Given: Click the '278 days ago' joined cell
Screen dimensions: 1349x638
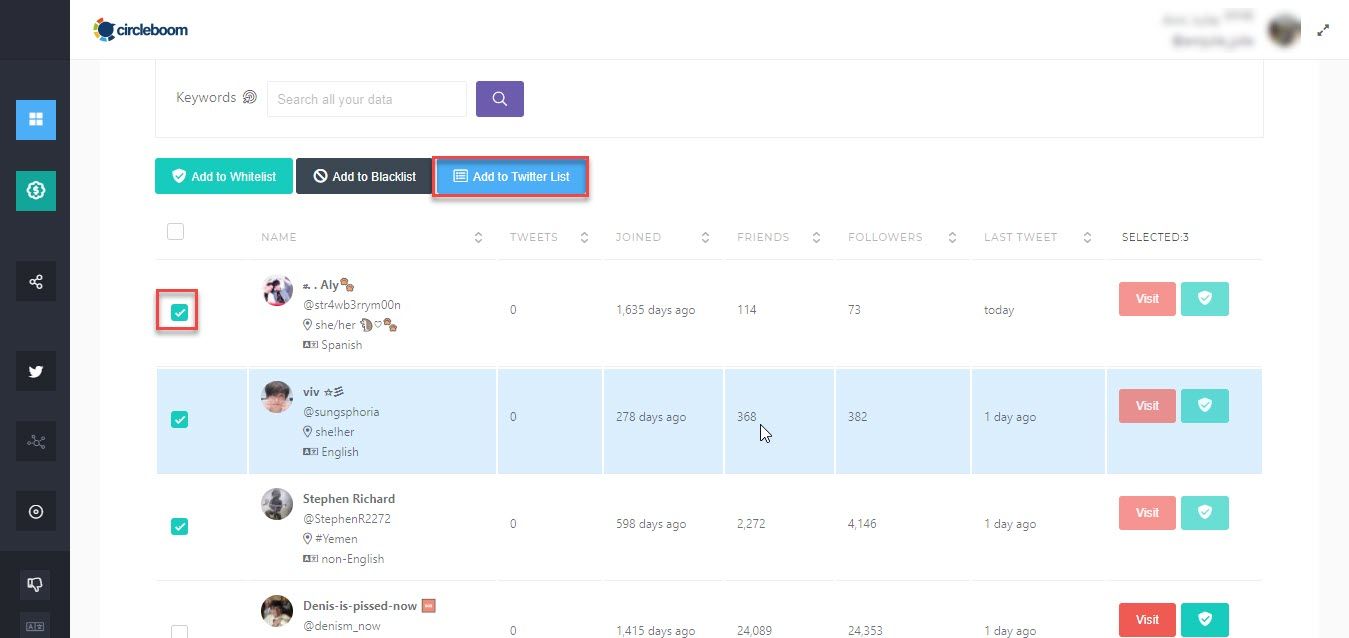Looking at the screenshot, I should tap(651, 417).
